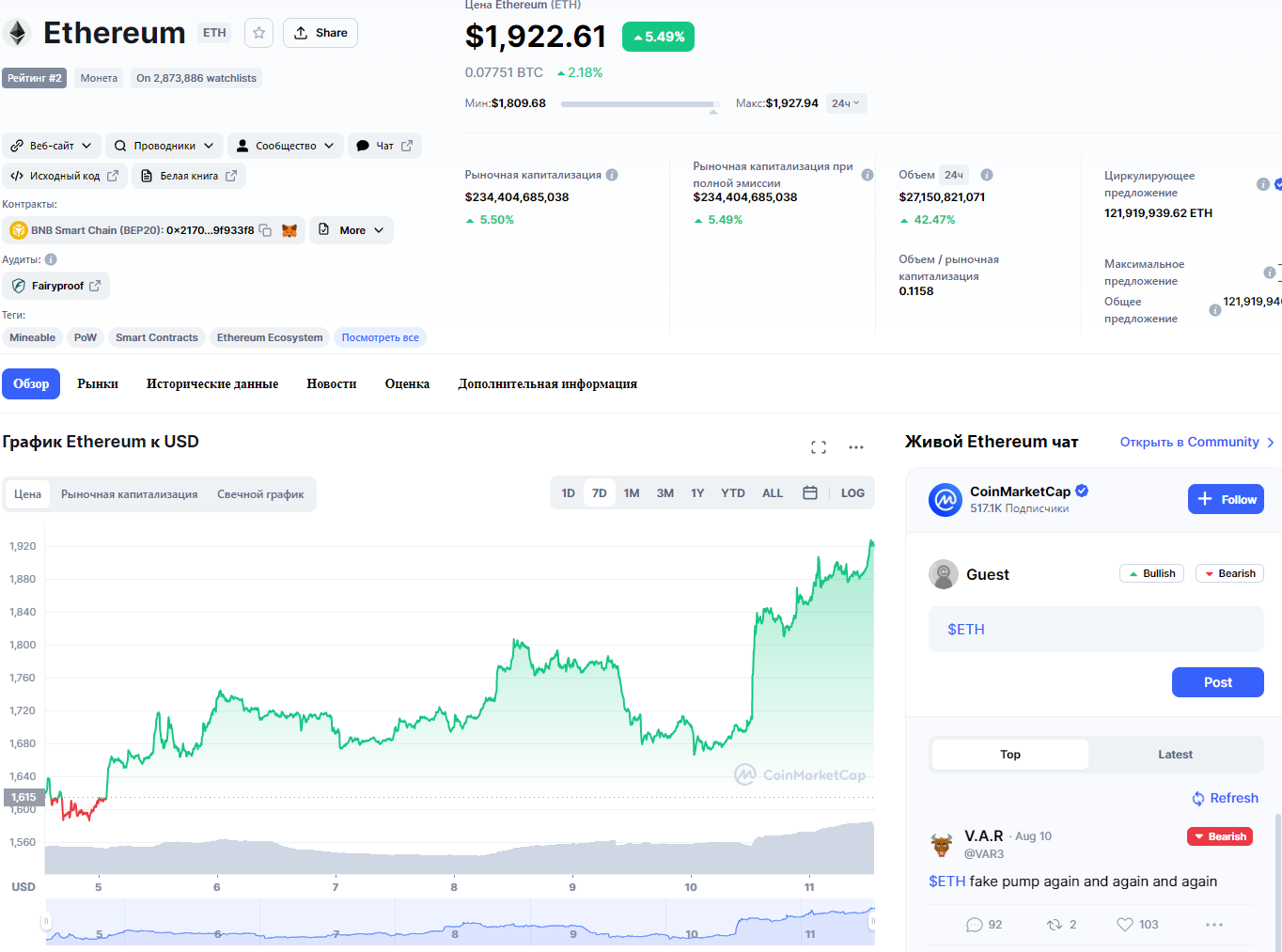Open the chart in fullscreen mode
Viewport: 1282px width, 952px height.
pyautogui.click(x=819, y=447)
